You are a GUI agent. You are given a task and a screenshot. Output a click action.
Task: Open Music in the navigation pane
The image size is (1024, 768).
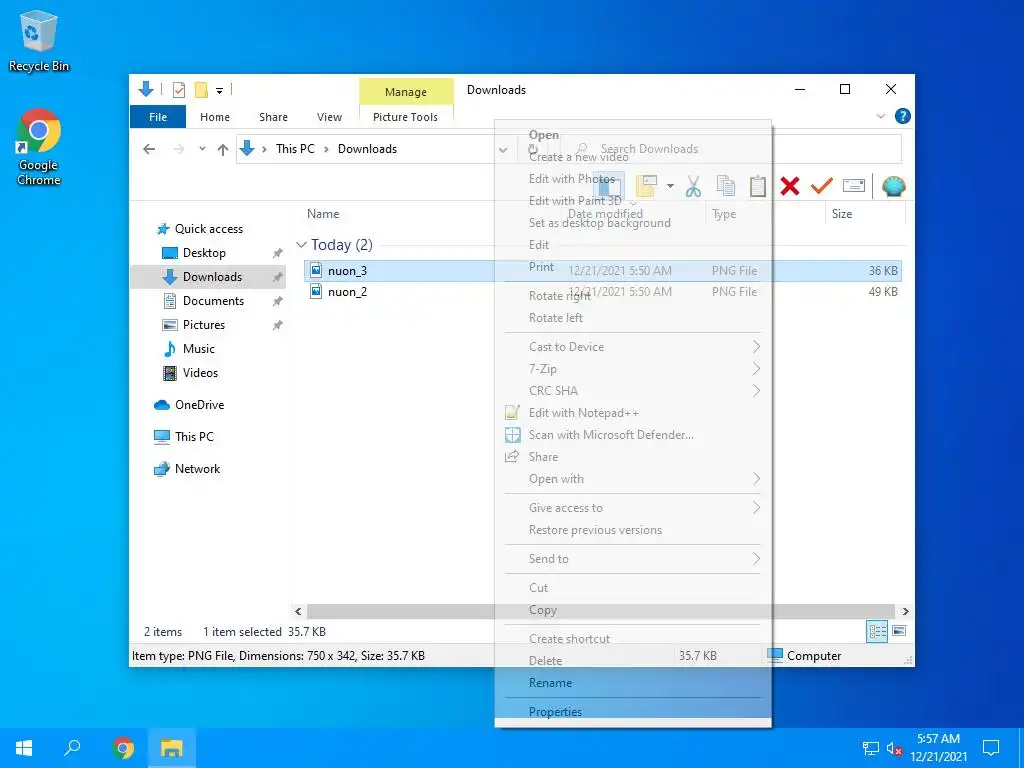(x=189, y=349)
